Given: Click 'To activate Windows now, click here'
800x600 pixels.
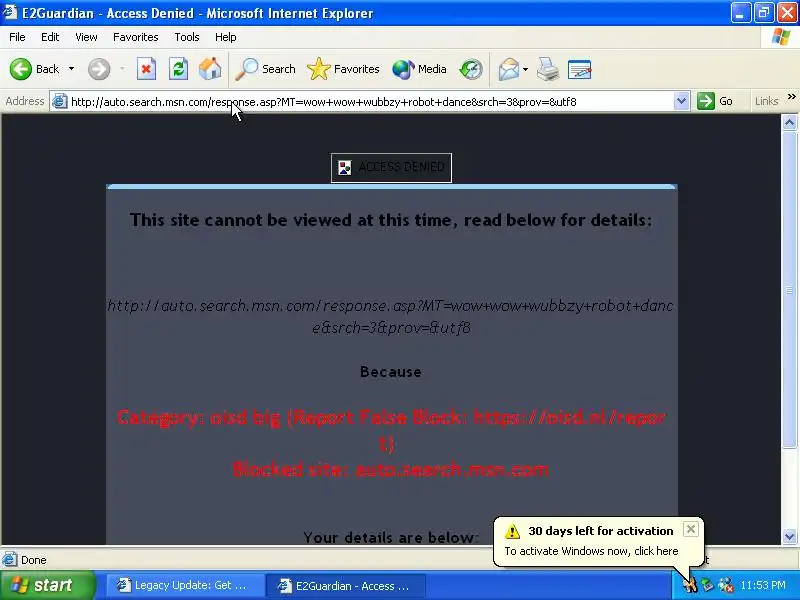Looking at the screenshot, I should (x=591, y=551).
